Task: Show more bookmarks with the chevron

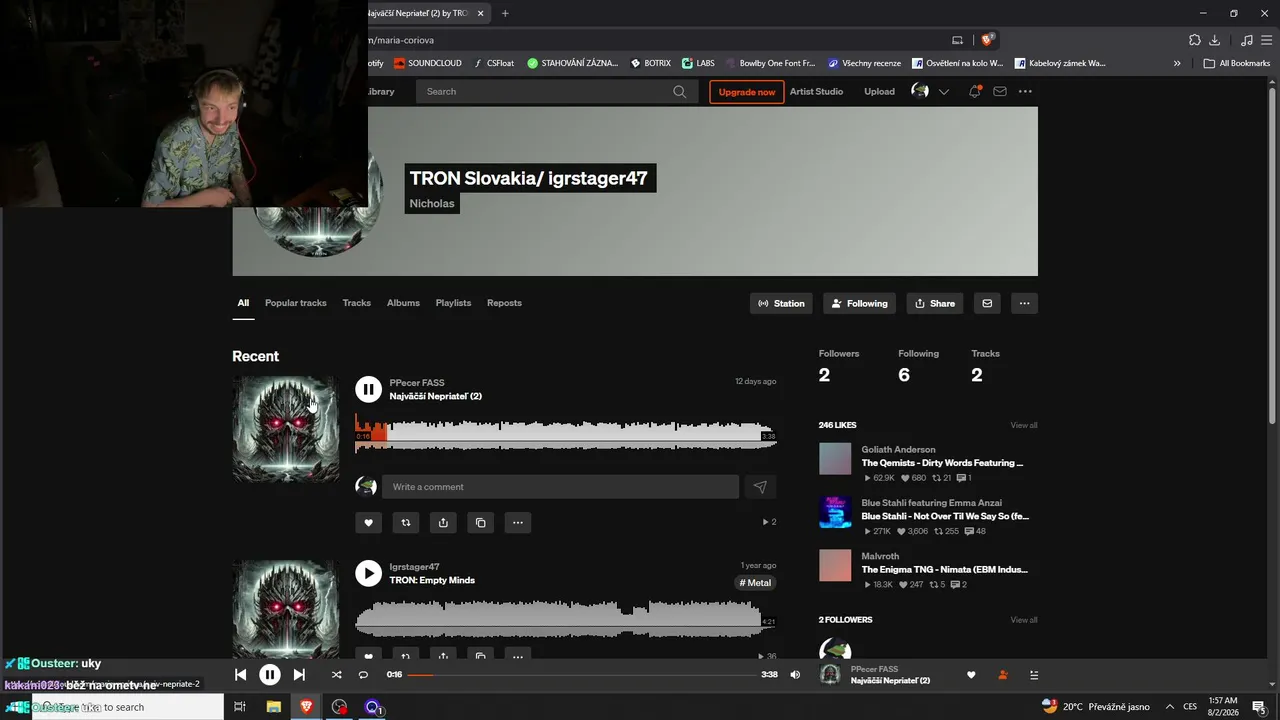Action: point(1177,63)
